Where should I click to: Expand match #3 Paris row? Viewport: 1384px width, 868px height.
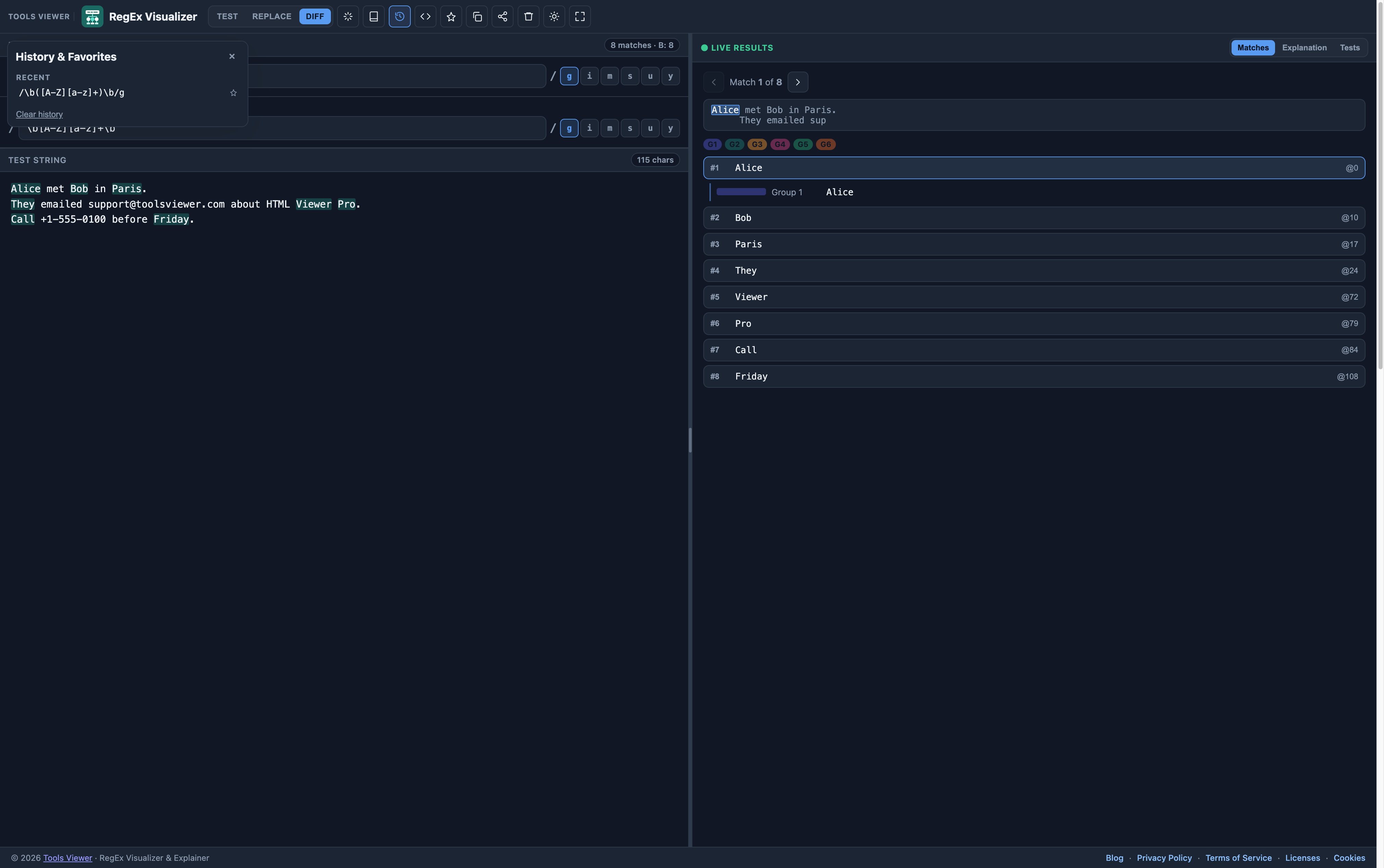click(x=1034, y=244)
